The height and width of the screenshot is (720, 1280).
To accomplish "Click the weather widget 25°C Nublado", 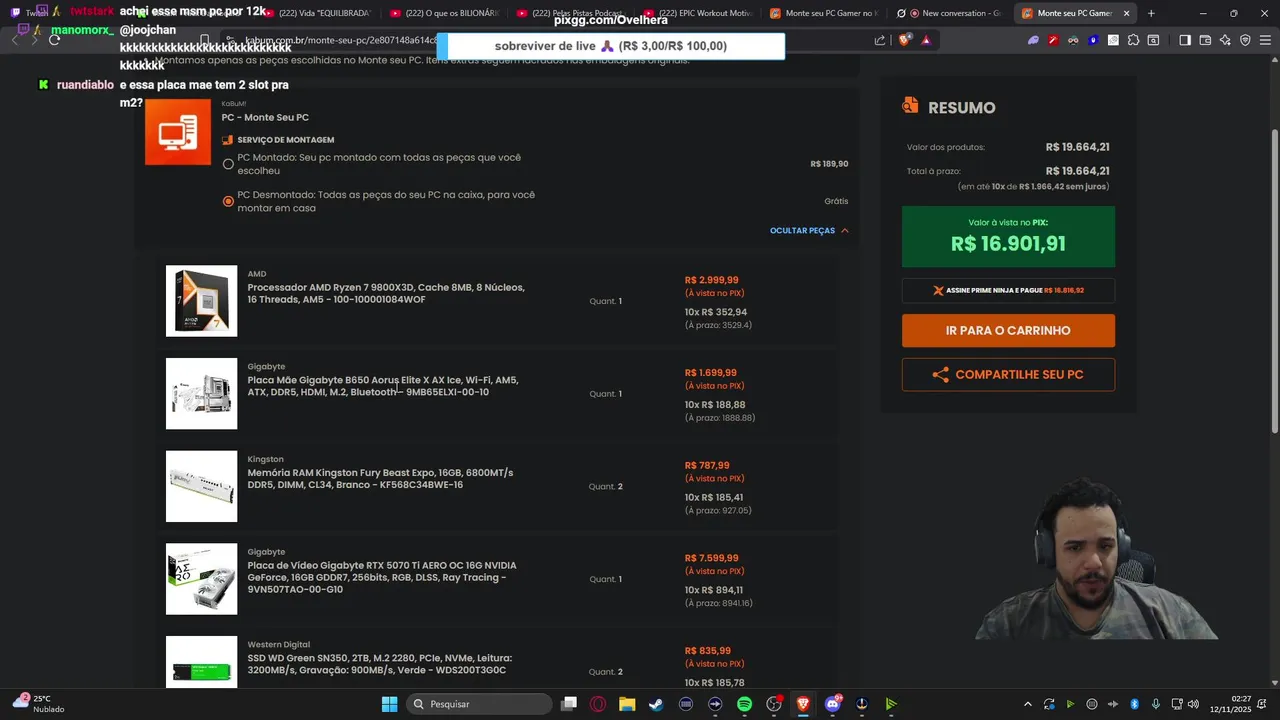I will pyautogui.click(x=38, y=704).
